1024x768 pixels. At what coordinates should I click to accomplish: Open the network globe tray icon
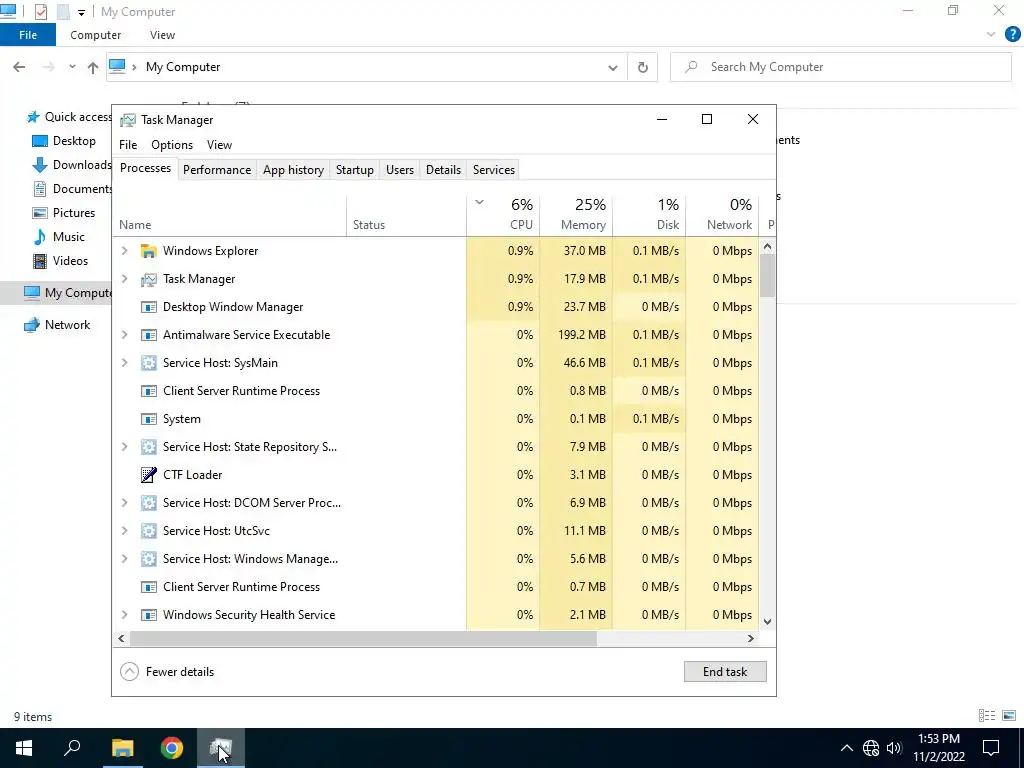click(x=871, y=748)
